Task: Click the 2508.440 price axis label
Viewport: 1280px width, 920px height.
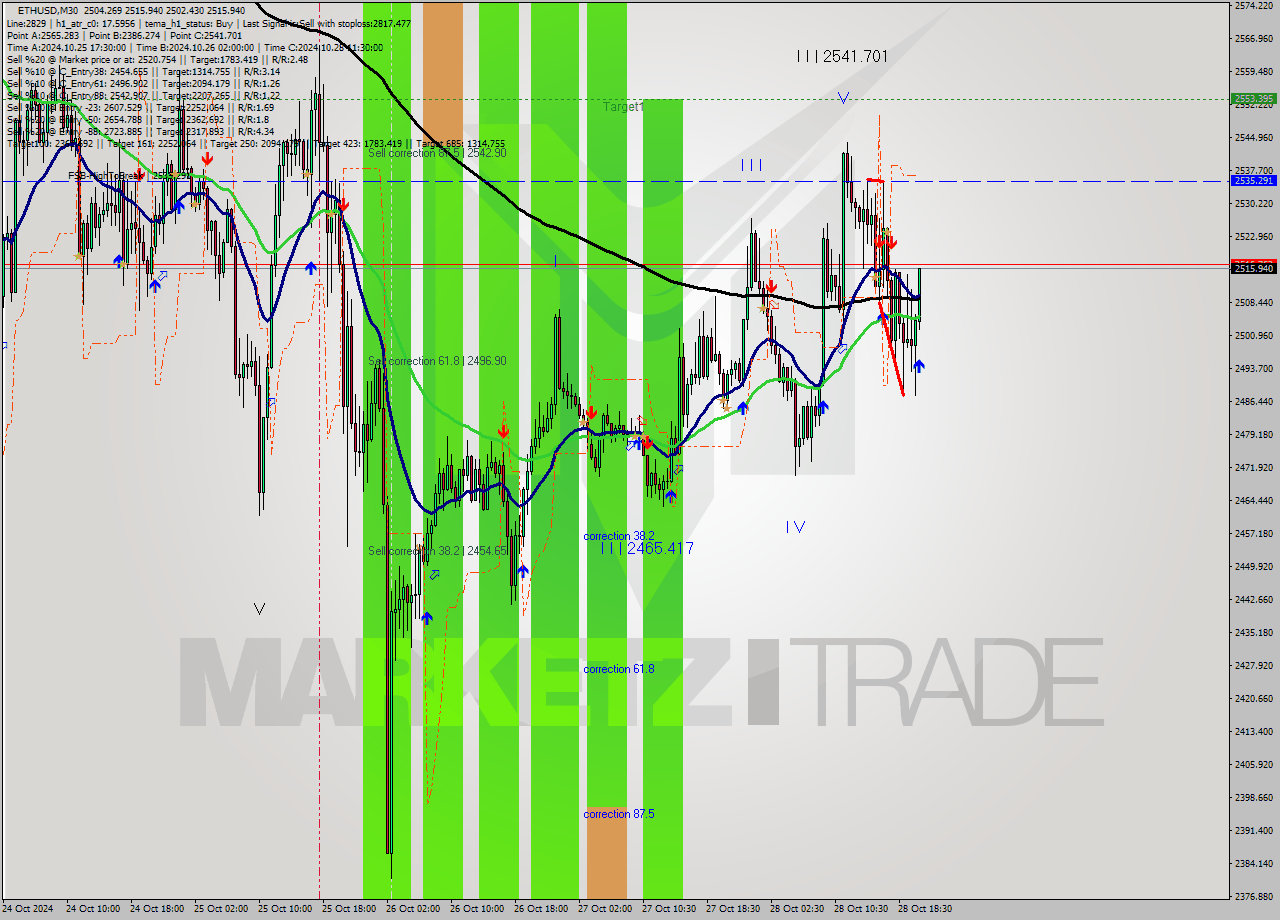Action: click(1254, 303)
